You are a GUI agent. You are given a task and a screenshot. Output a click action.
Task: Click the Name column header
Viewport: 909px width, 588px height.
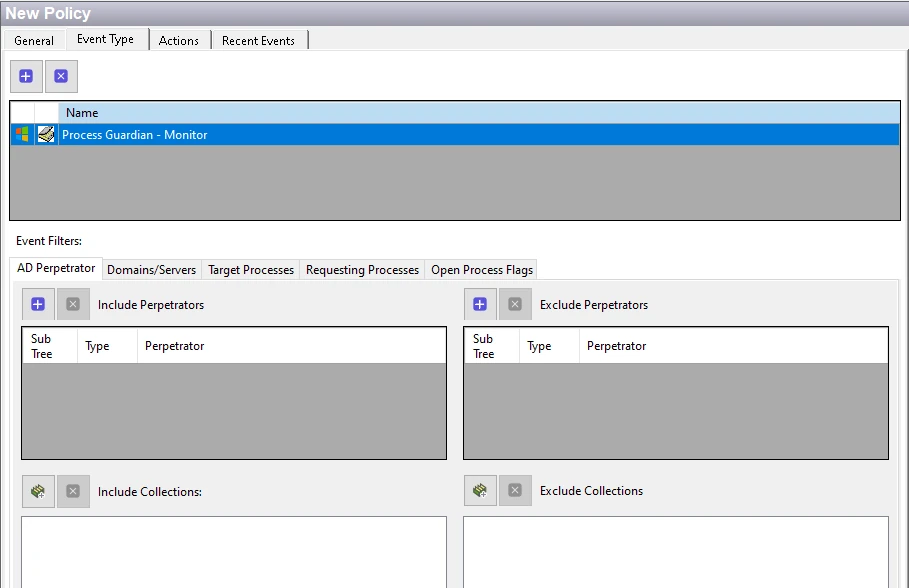click(x=479, y=112)
